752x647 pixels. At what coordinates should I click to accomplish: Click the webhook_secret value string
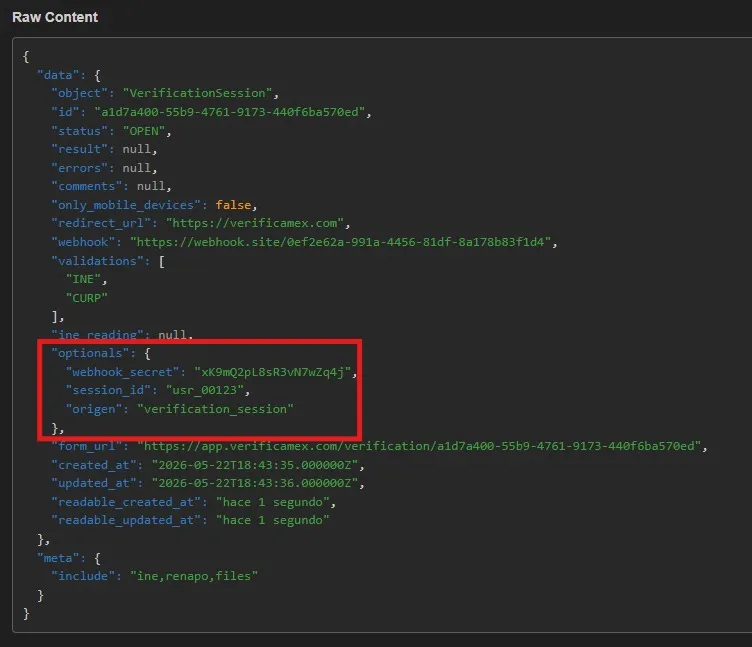pos(272,372)
